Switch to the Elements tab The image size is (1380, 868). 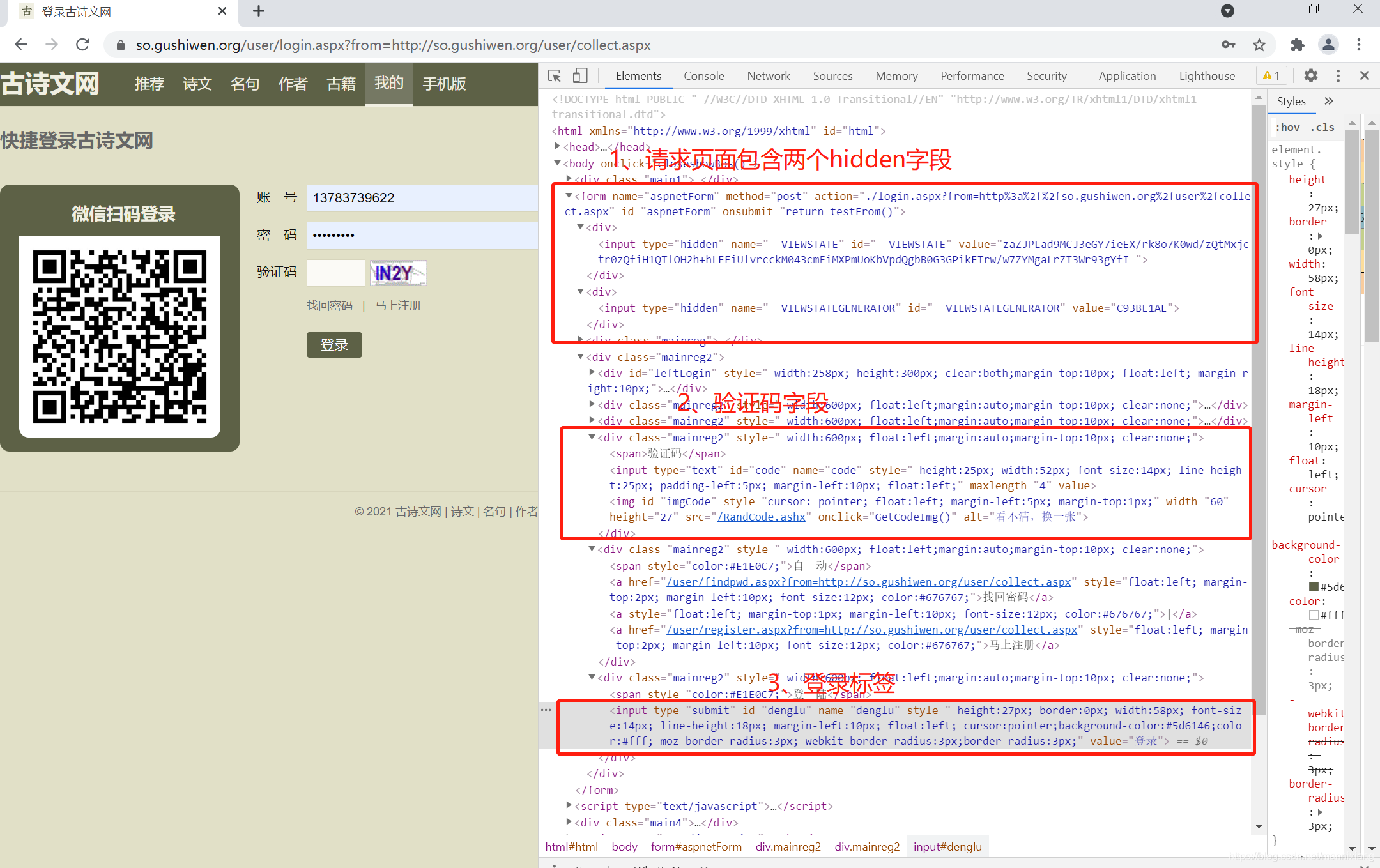[x=638, y=76]
